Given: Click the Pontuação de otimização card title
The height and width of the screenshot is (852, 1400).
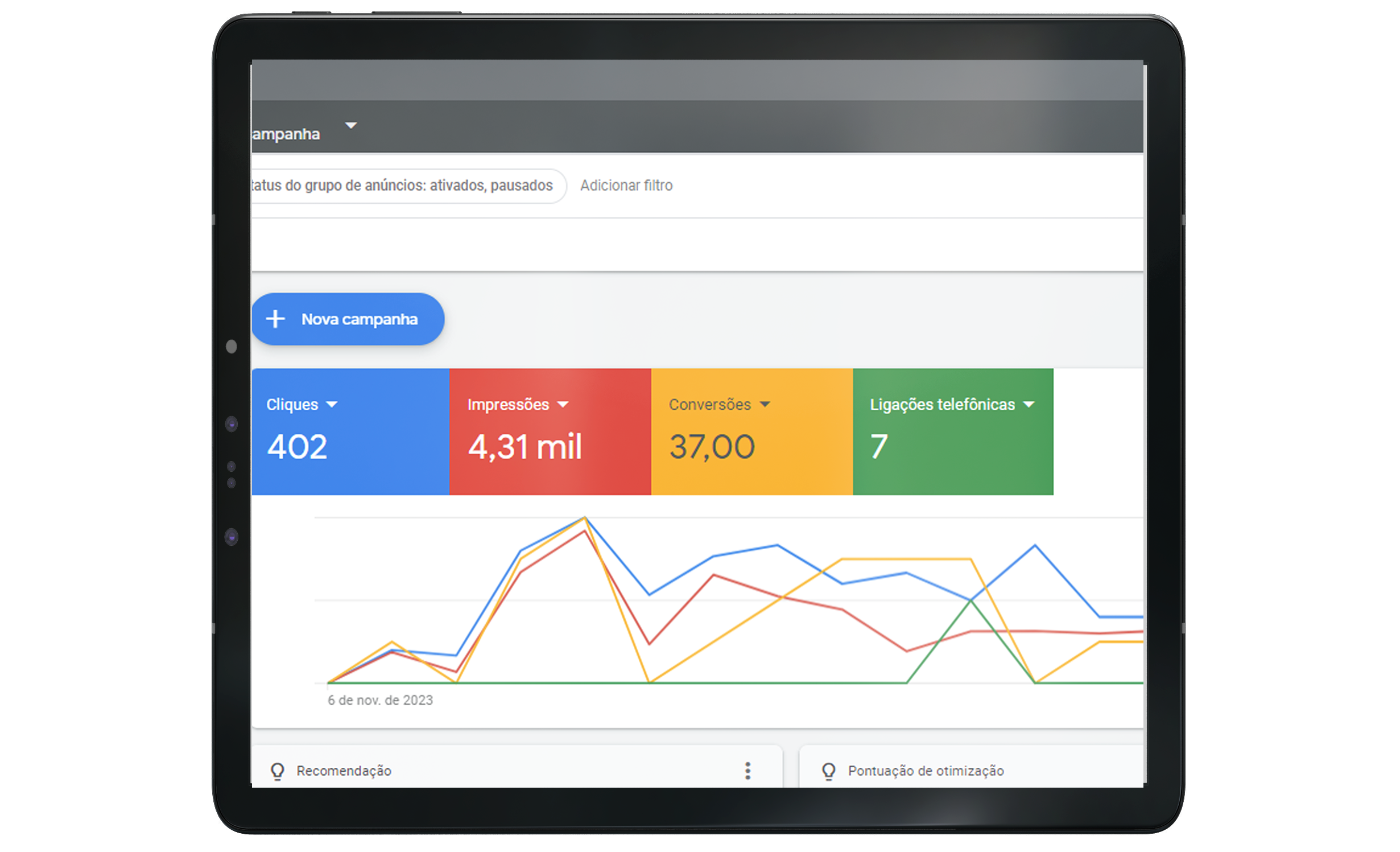Looking at the screenshot, I should pos(926,771).
